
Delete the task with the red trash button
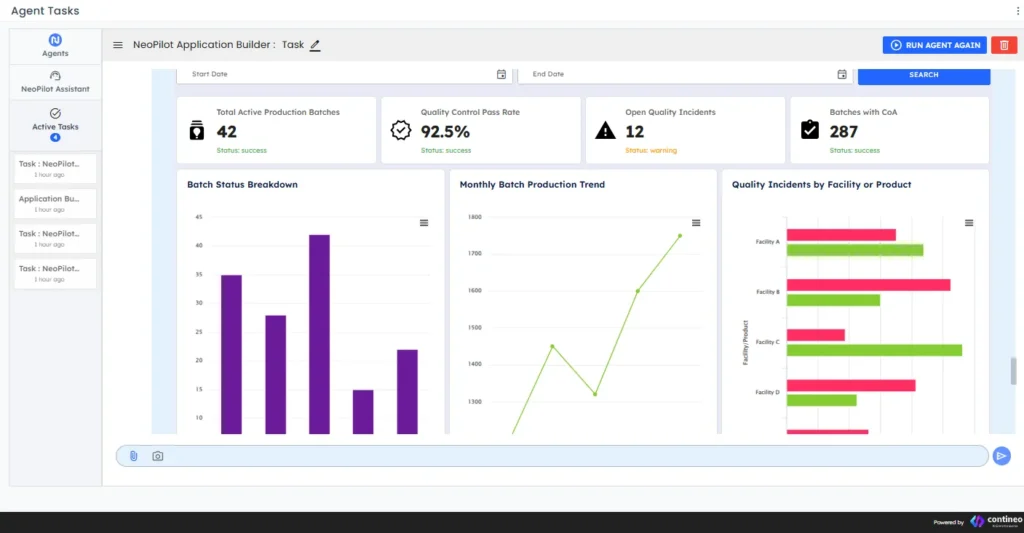(1004, 45)
